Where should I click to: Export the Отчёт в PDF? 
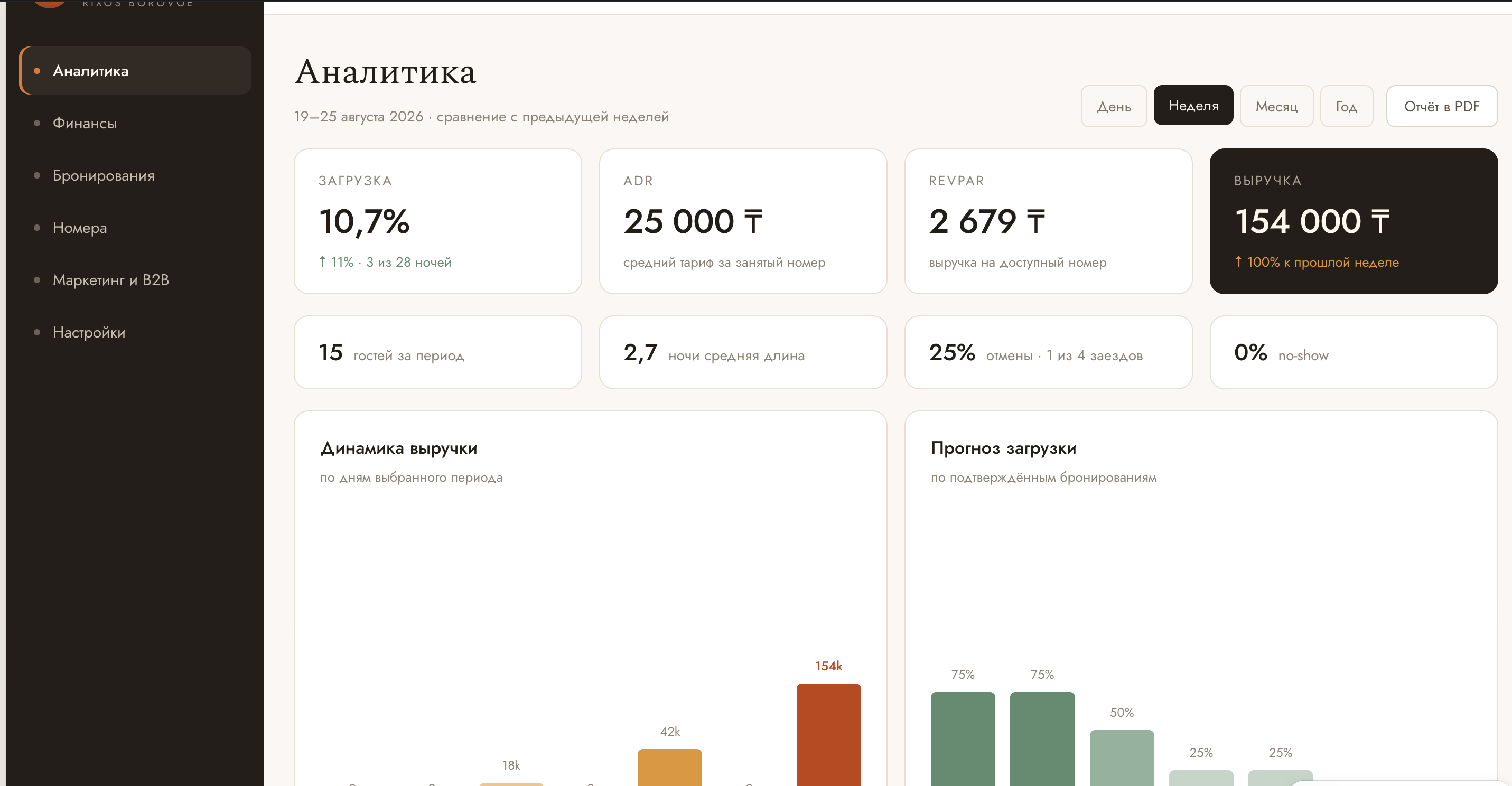[1442, 106]
